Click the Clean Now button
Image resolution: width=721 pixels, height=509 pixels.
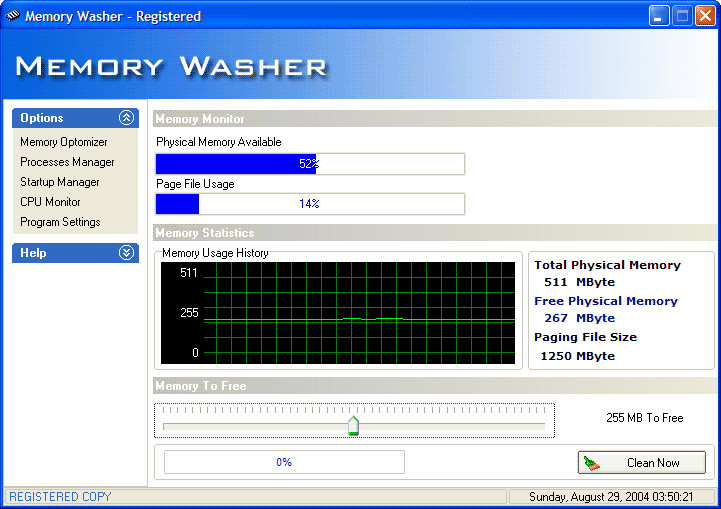coord(641,462)
